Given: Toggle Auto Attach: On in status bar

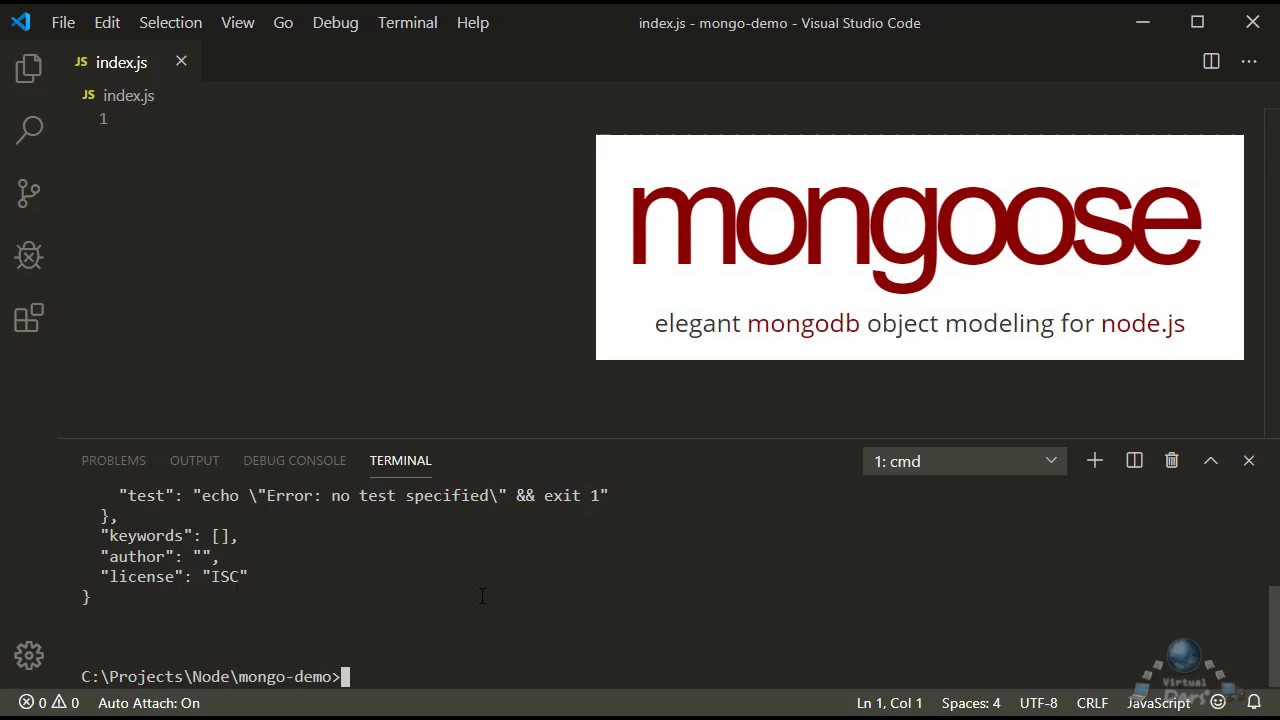Looking at the screenshot, I should [149, 703].
